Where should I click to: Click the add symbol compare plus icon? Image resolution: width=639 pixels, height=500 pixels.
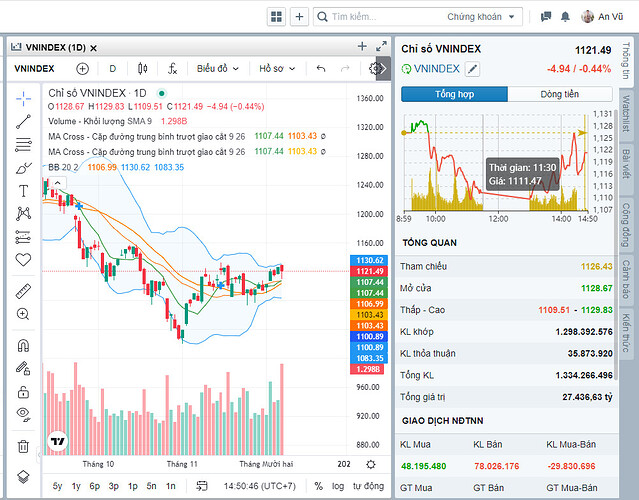pos(82,69)
